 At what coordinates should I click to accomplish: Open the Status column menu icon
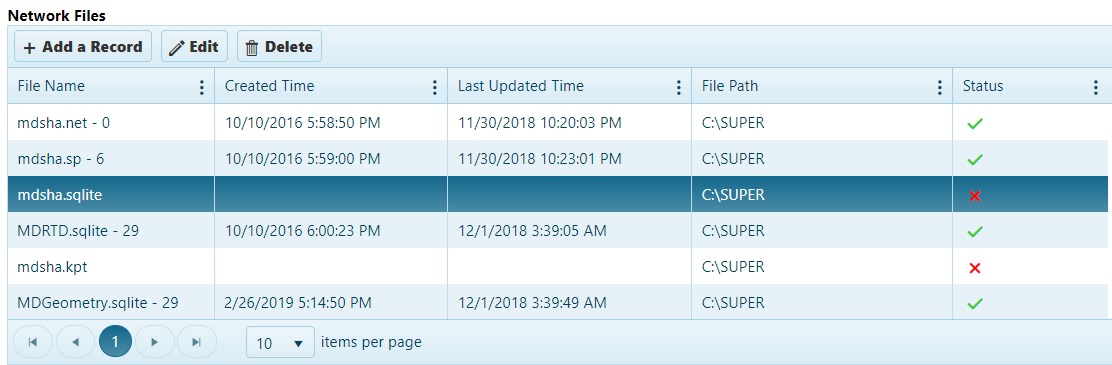1095,86
